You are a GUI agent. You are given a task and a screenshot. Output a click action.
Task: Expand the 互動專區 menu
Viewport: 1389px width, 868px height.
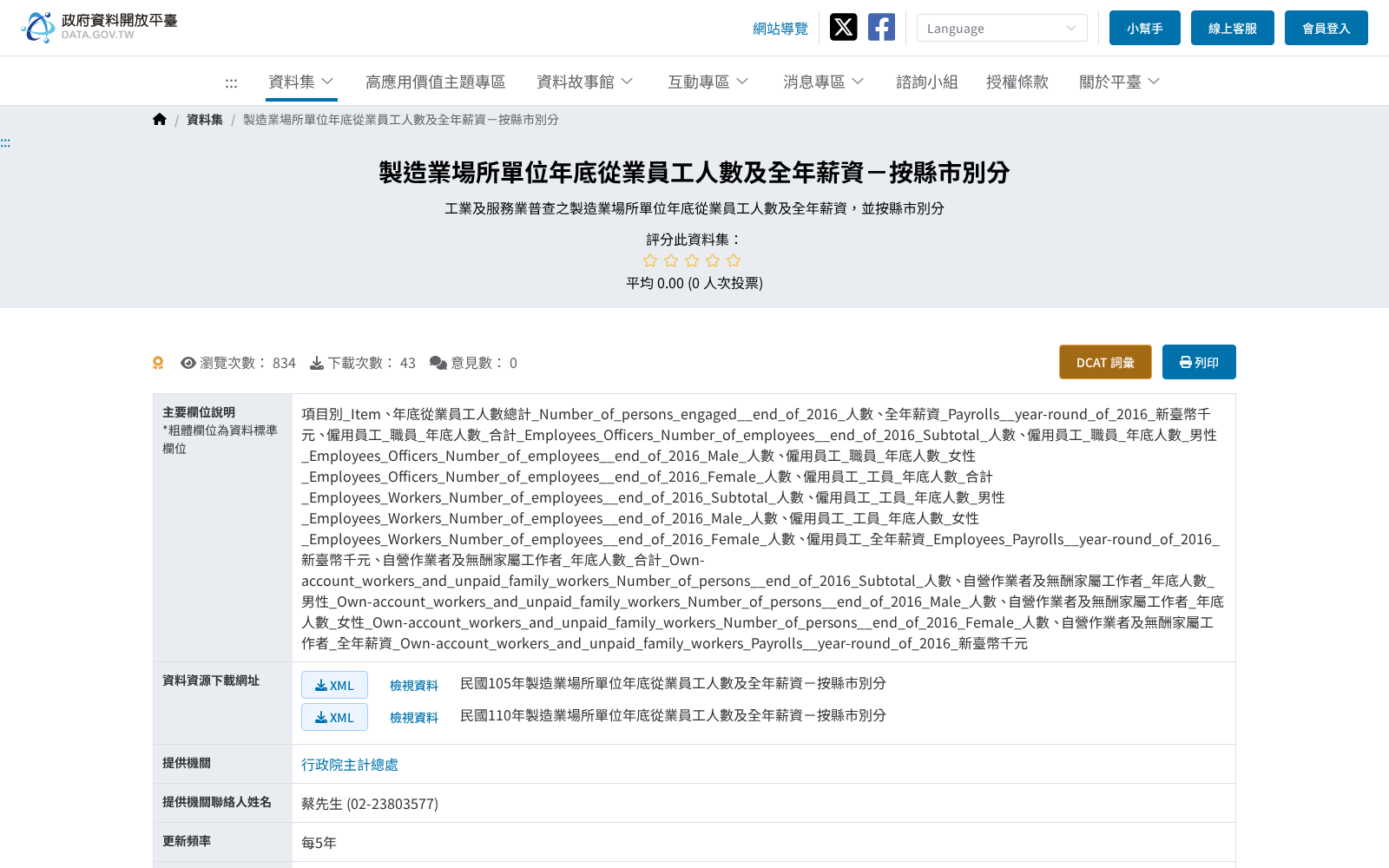708,82
